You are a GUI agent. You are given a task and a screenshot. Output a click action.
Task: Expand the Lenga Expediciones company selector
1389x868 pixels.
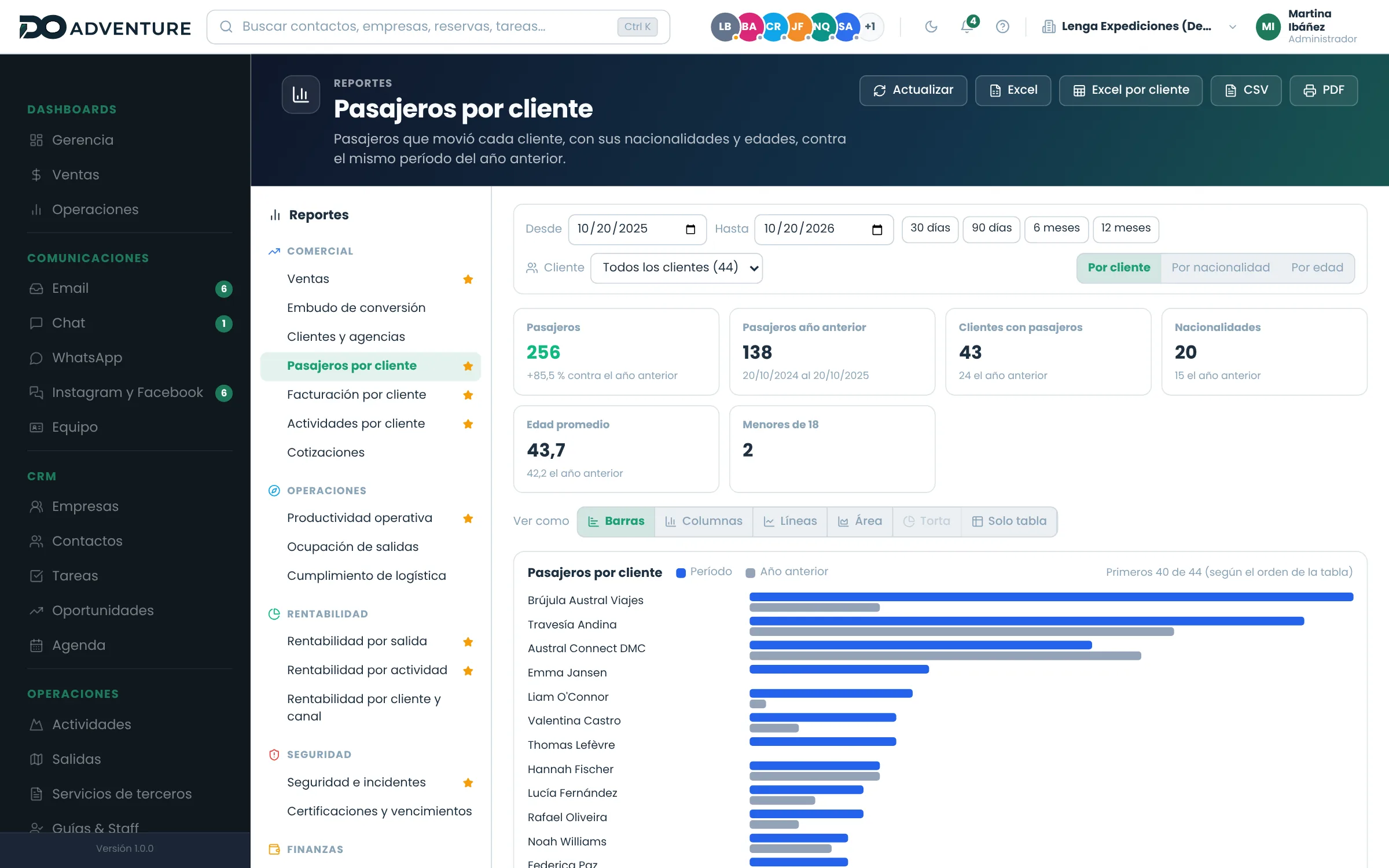1139,27
